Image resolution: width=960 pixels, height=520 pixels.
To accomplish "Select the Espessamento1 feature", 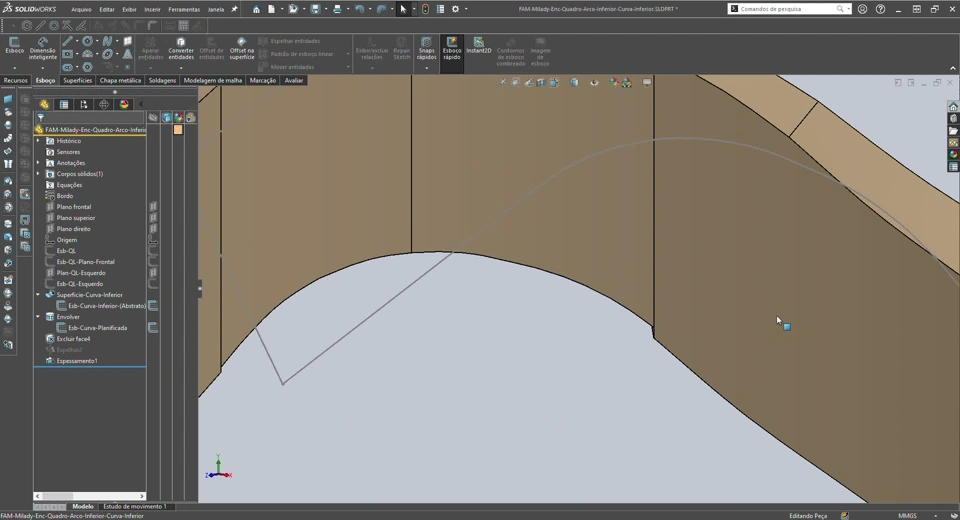I will [x=77, y=361].
